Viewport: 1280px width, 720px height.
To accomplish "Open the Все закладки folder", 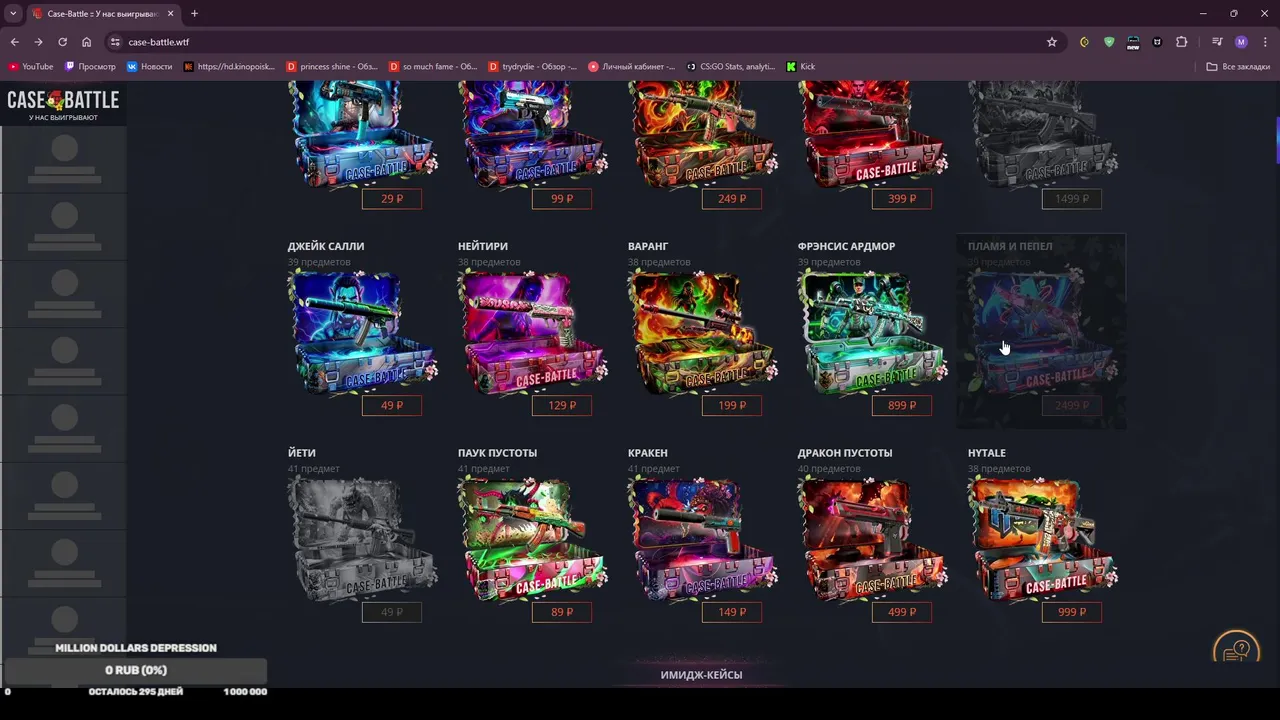I will tap(1238, 66).
